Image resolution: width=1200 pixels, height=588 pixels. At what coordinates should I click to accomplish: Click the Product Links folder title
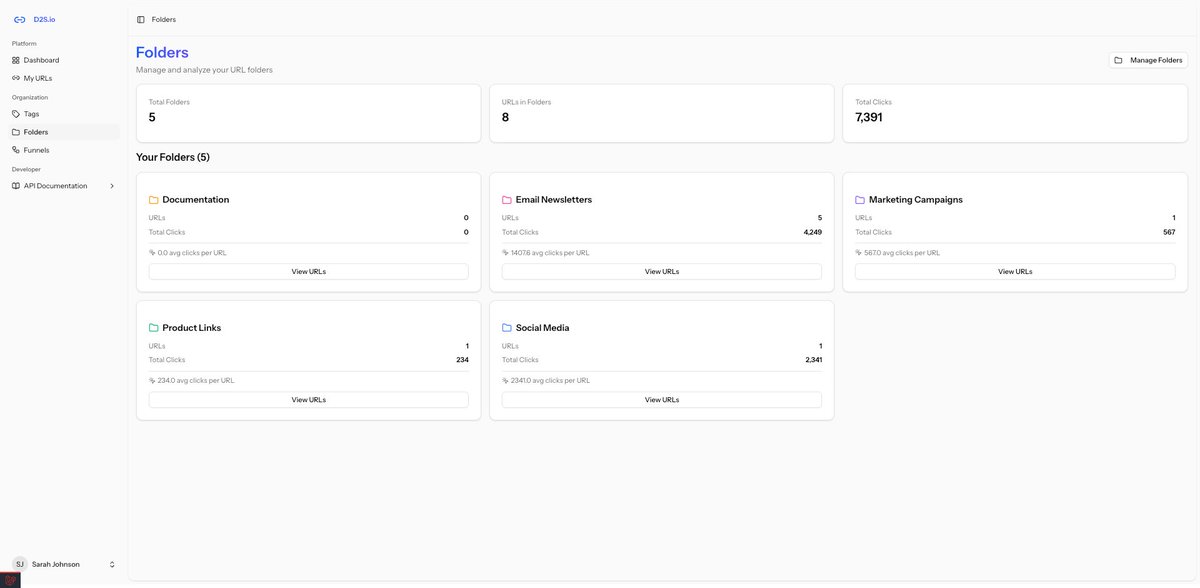[x=192, y=328]
